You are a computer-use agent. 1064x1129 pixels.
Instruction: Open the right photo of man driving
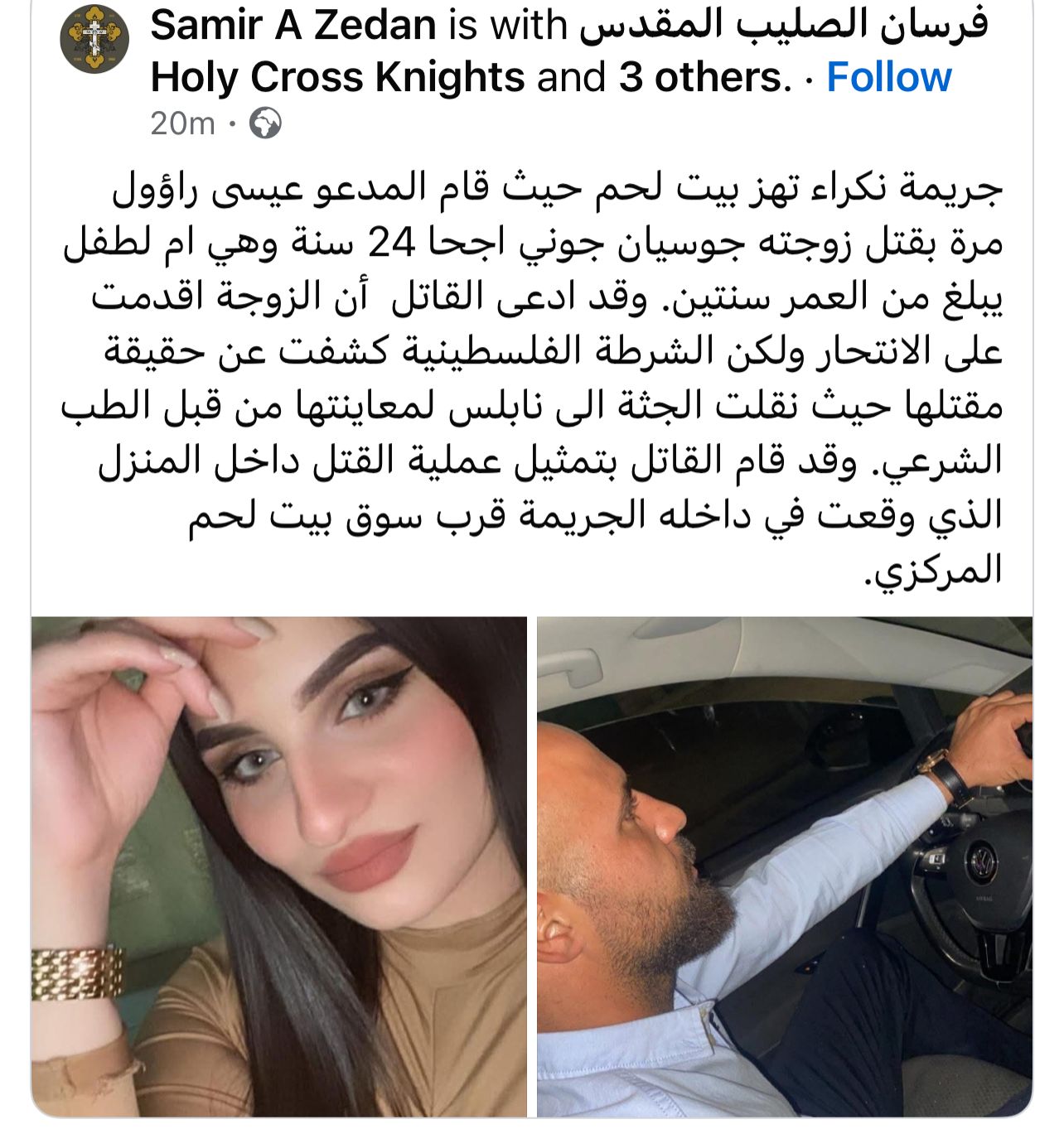785,866
